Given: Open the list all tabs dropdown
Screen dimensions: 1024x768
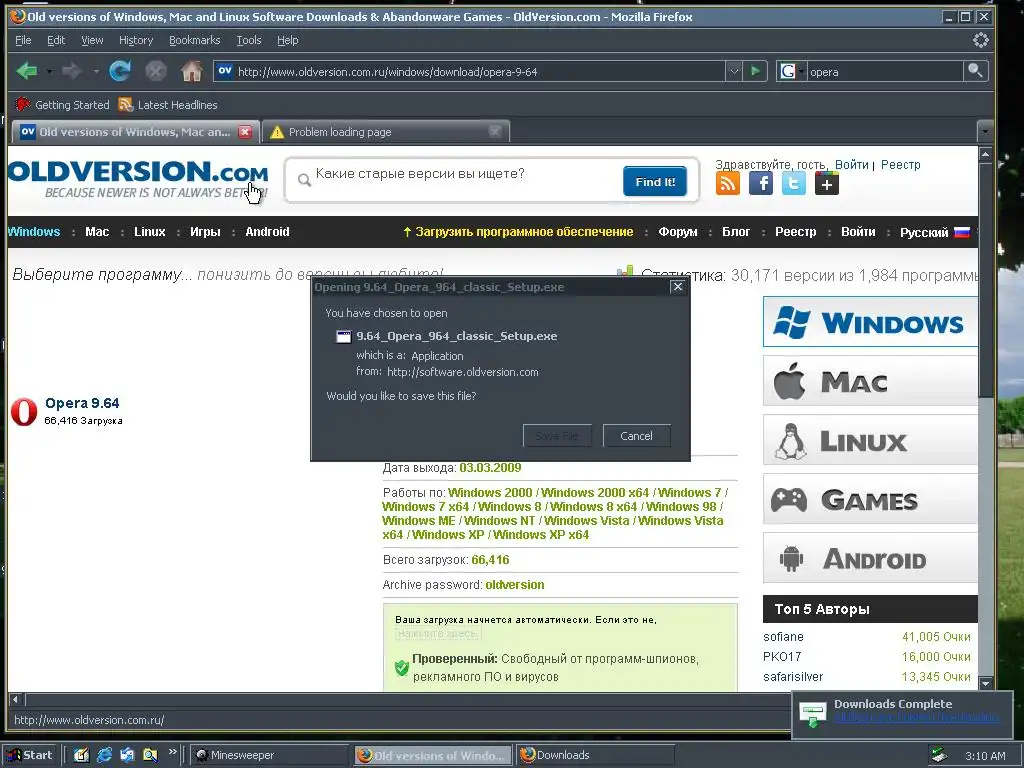Looking at the screenshot, I should pyautogui.click(x=985, y=132).
